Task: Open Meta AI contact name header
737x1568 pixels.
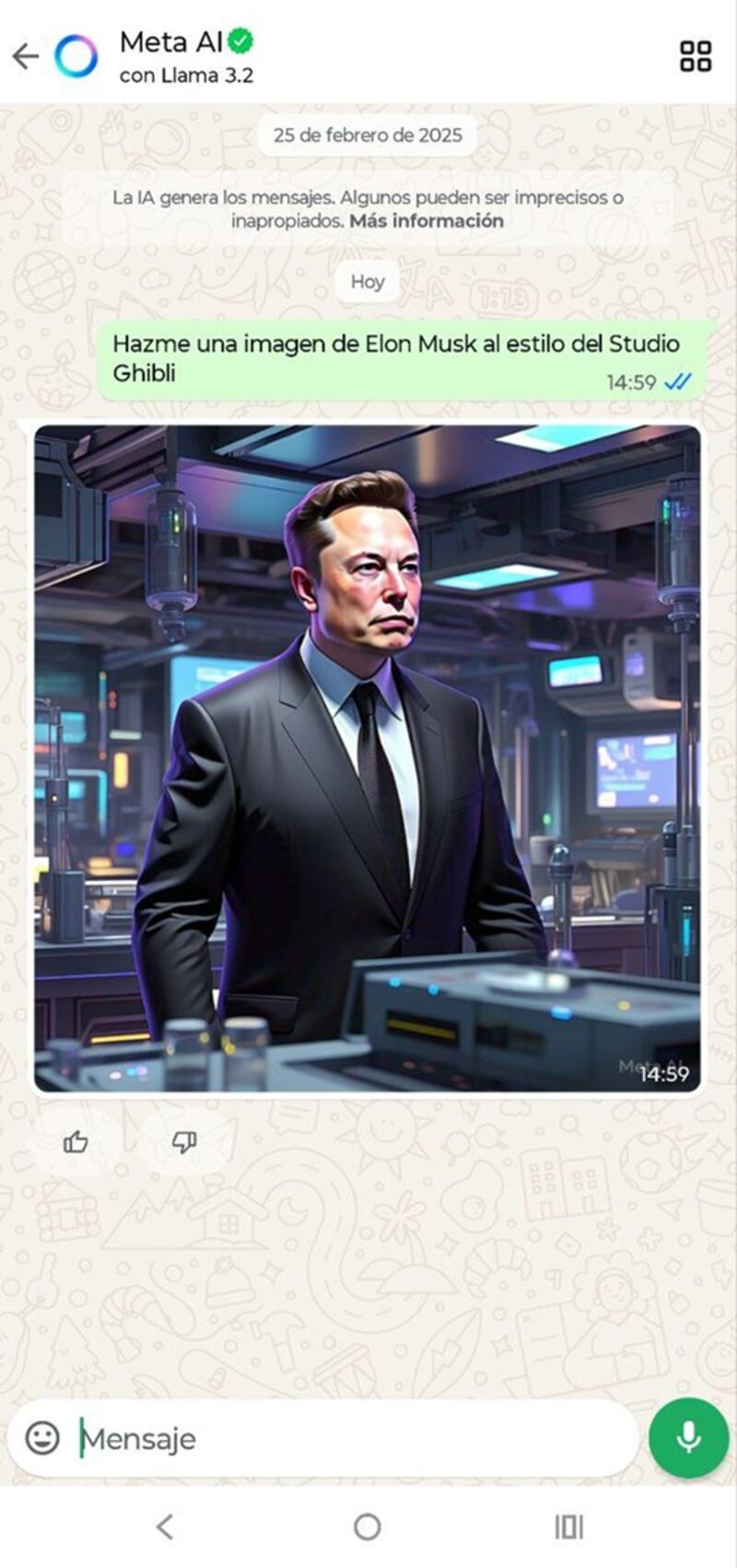Action: click(171, 41)
